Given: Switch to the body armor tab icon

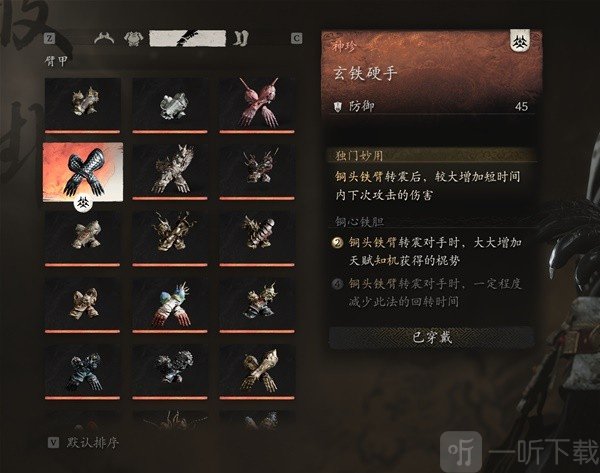Looking at the screenshot, I should pyautogui.click(x=134, y=39).
